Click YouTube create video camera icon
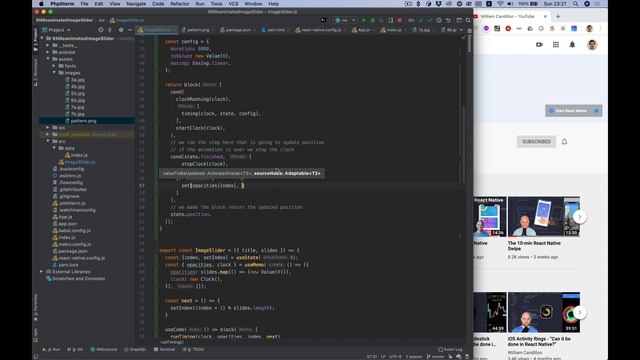640x360 pixels. (x=539, y=44)
